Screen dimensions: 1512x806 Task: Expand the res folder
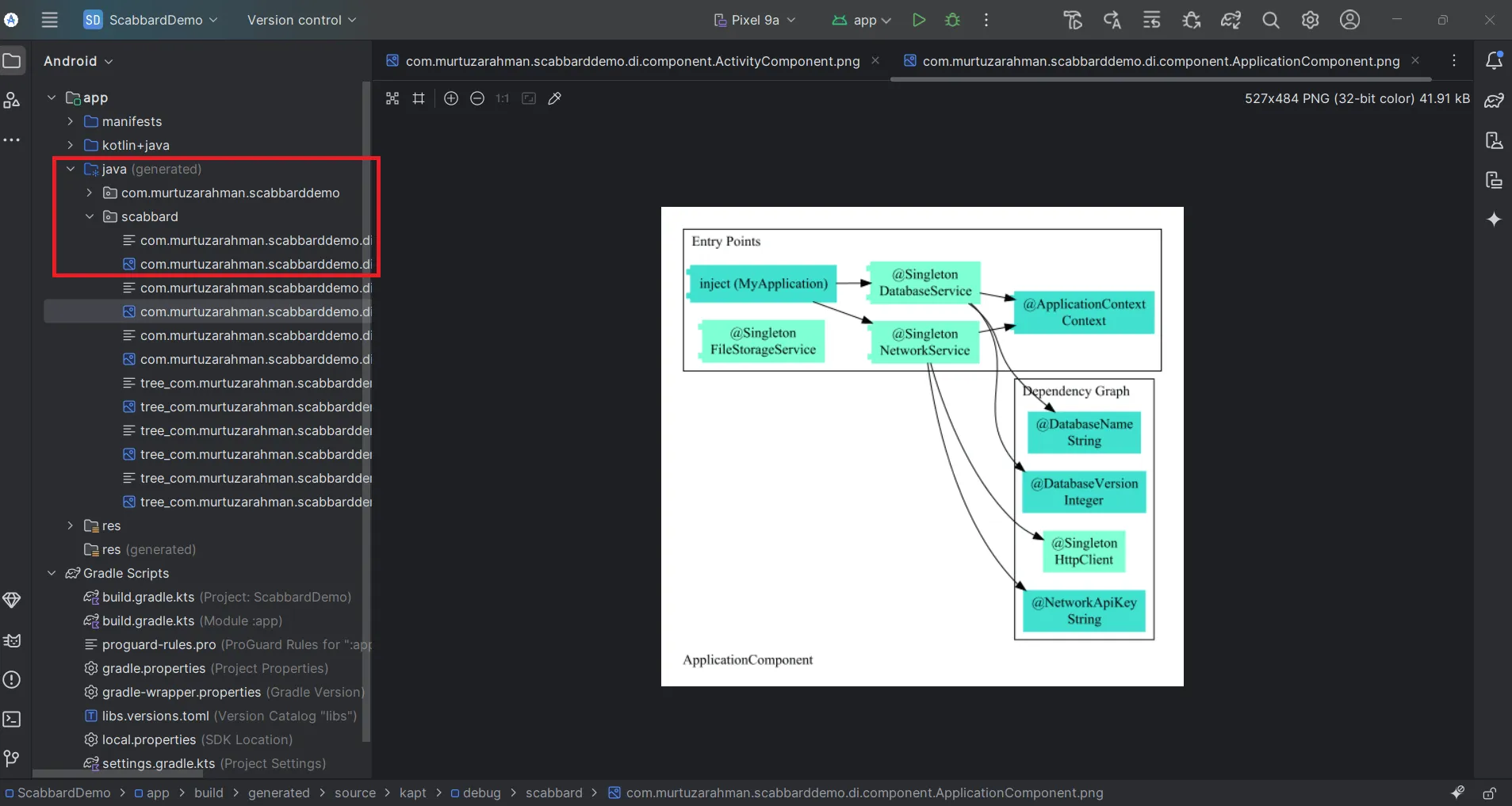(71, 525)
